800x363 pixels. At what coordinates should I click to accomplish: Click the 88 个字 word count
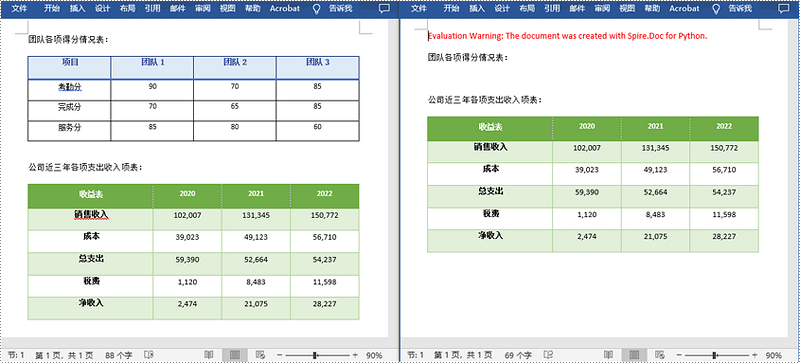119,354
